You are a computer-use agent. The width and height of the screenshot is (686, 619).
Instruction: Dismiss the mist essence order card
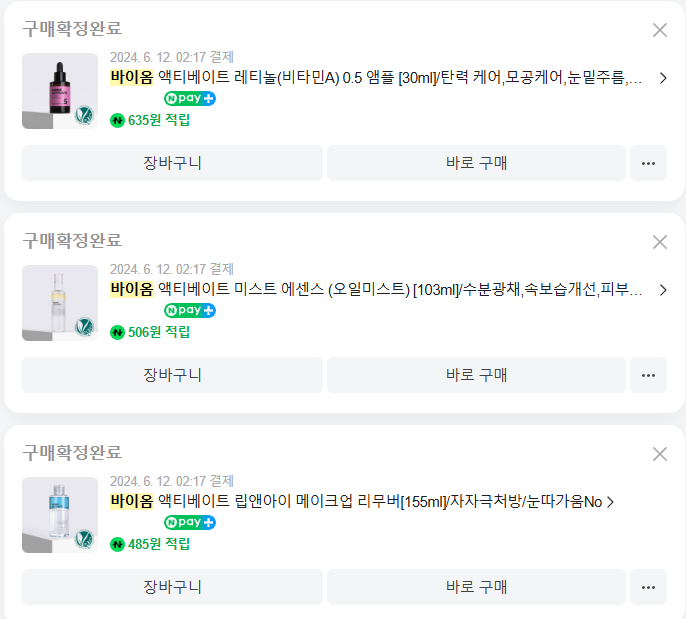(659, 242)
